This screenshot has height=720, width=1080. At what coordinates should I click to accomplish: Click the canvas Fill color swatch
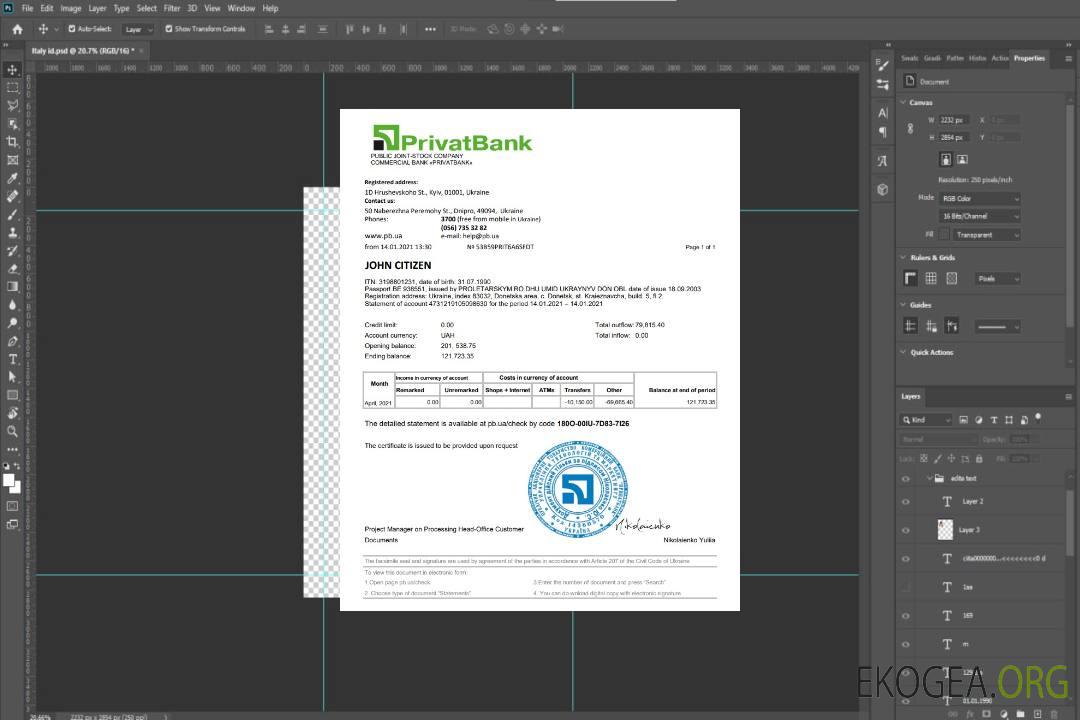click(945, 235)
